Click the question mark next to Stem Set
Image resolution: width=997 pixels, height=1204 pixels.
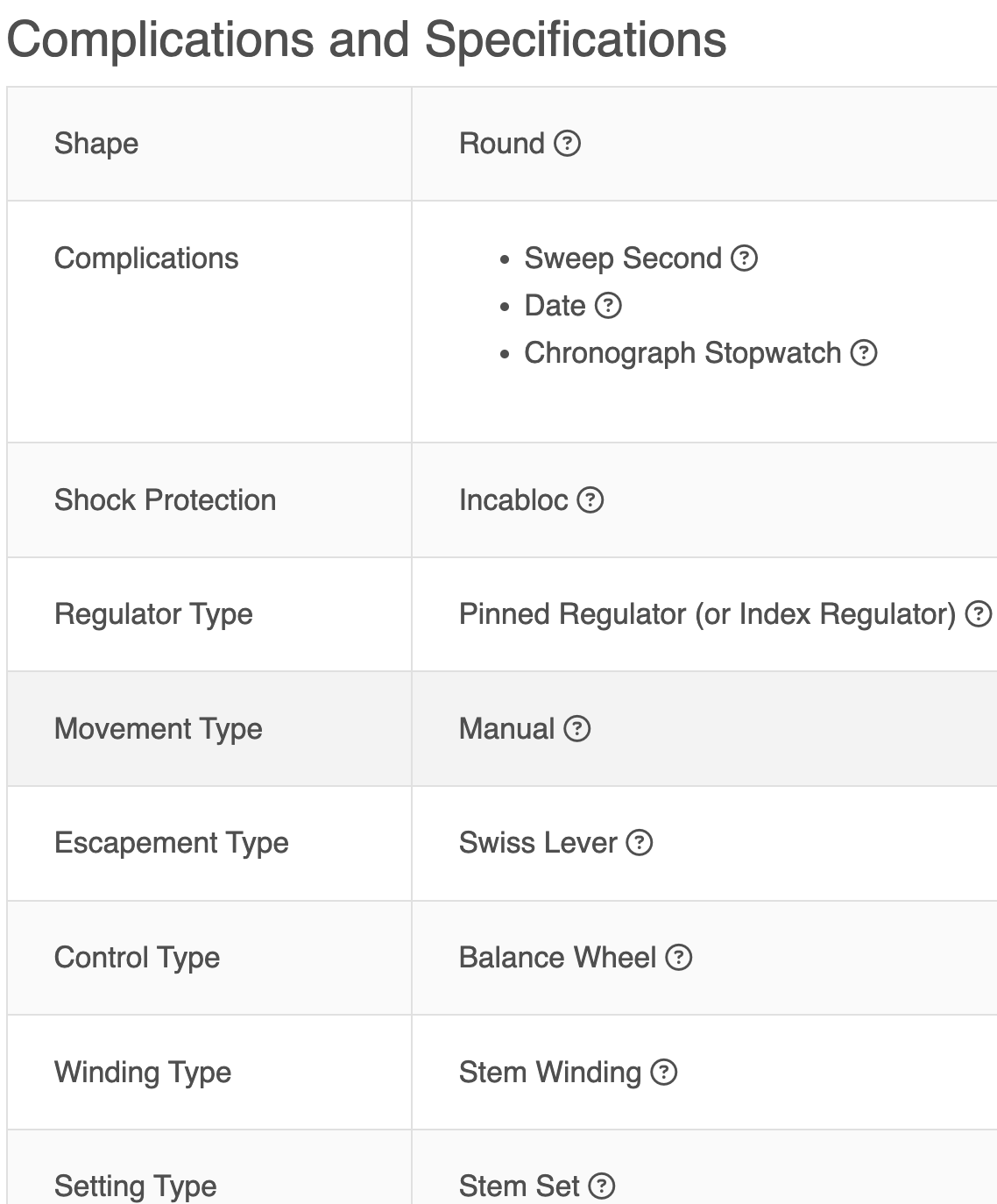[601, 1186]
